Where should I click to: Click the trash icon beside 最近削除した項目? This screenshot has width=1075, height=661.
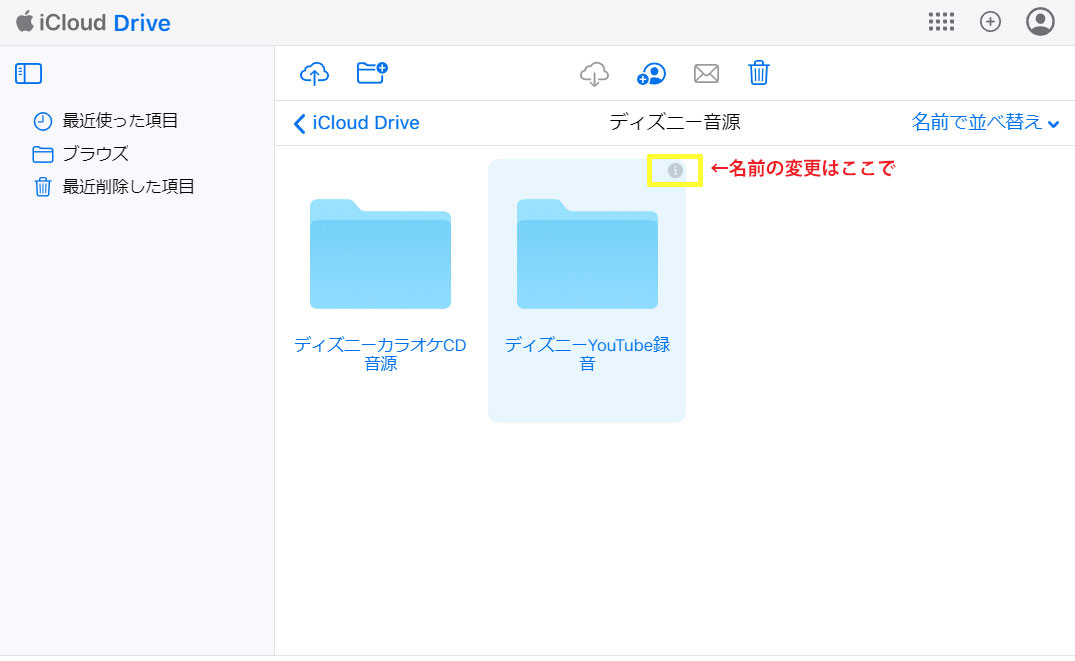pos(43,187)
